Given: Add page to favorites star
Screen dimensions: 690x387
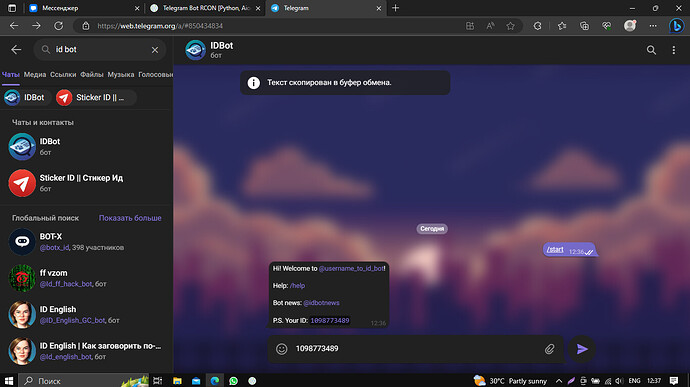Looking at the screenshot, I should coord(510,26).
